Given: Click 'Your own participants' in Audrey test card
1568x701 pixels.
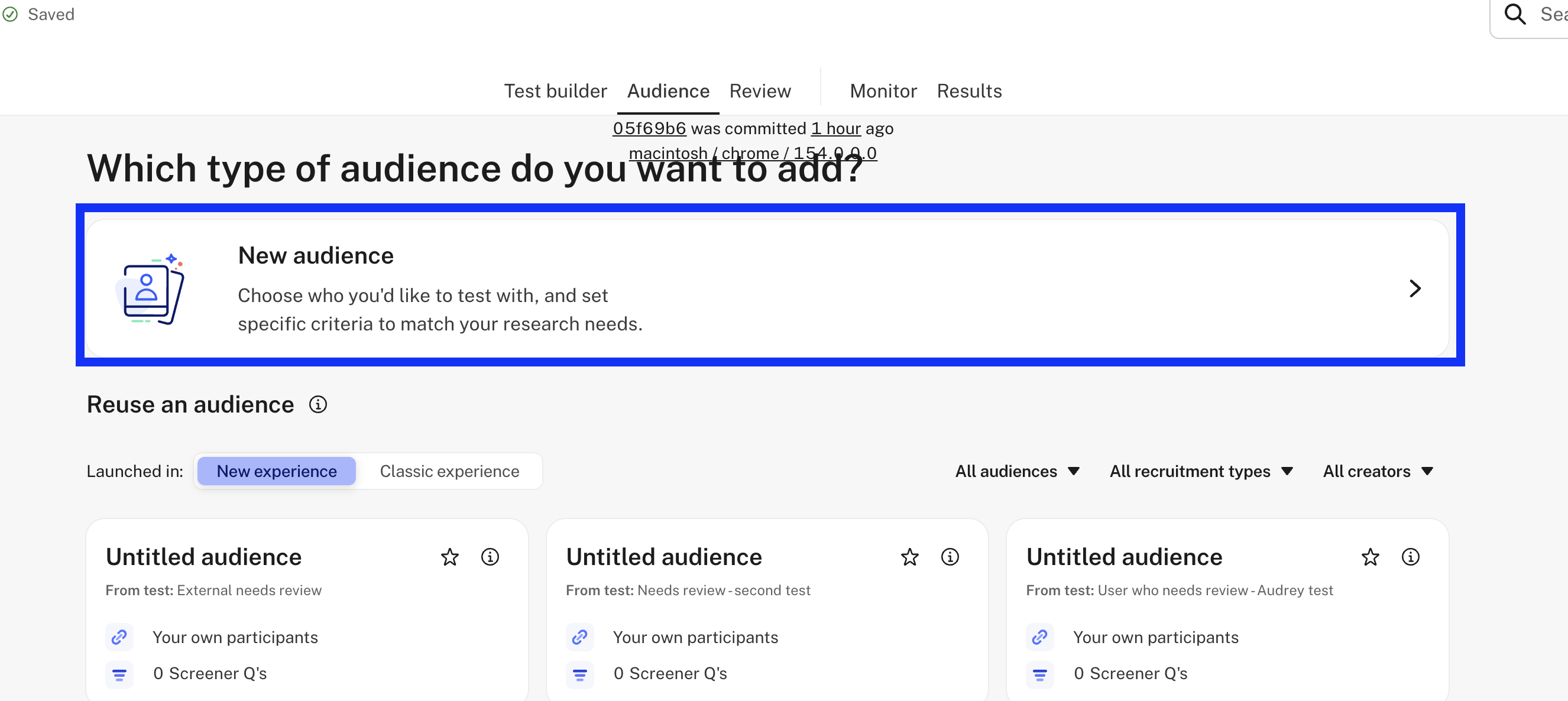Looking at the screenshot, I should (1155, 637).
